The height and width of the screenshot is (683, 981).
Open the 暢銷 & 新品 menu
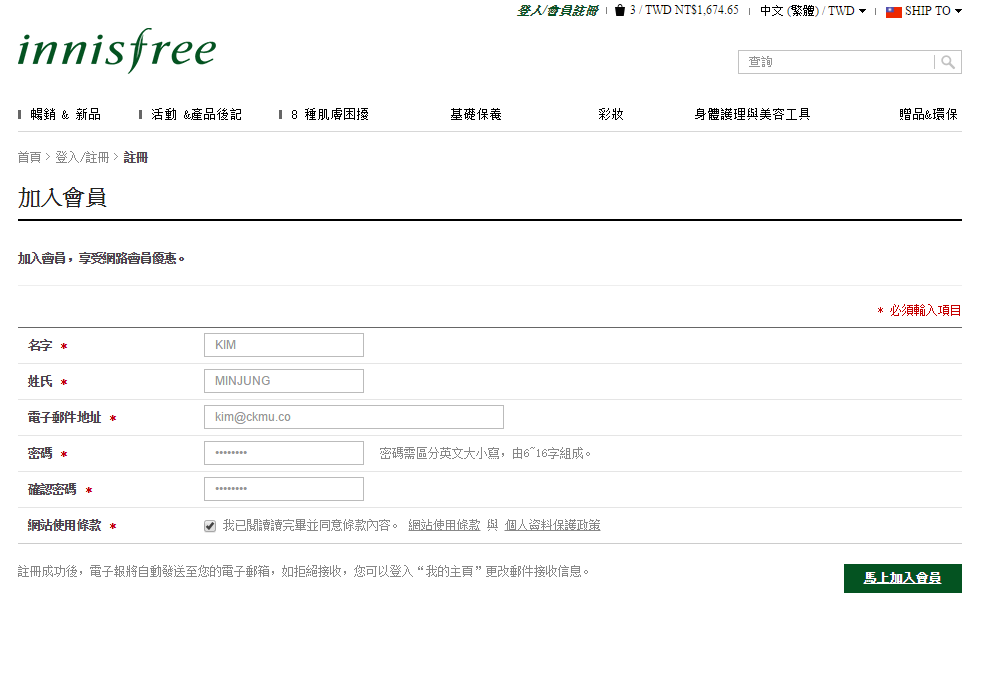(65, 114)
